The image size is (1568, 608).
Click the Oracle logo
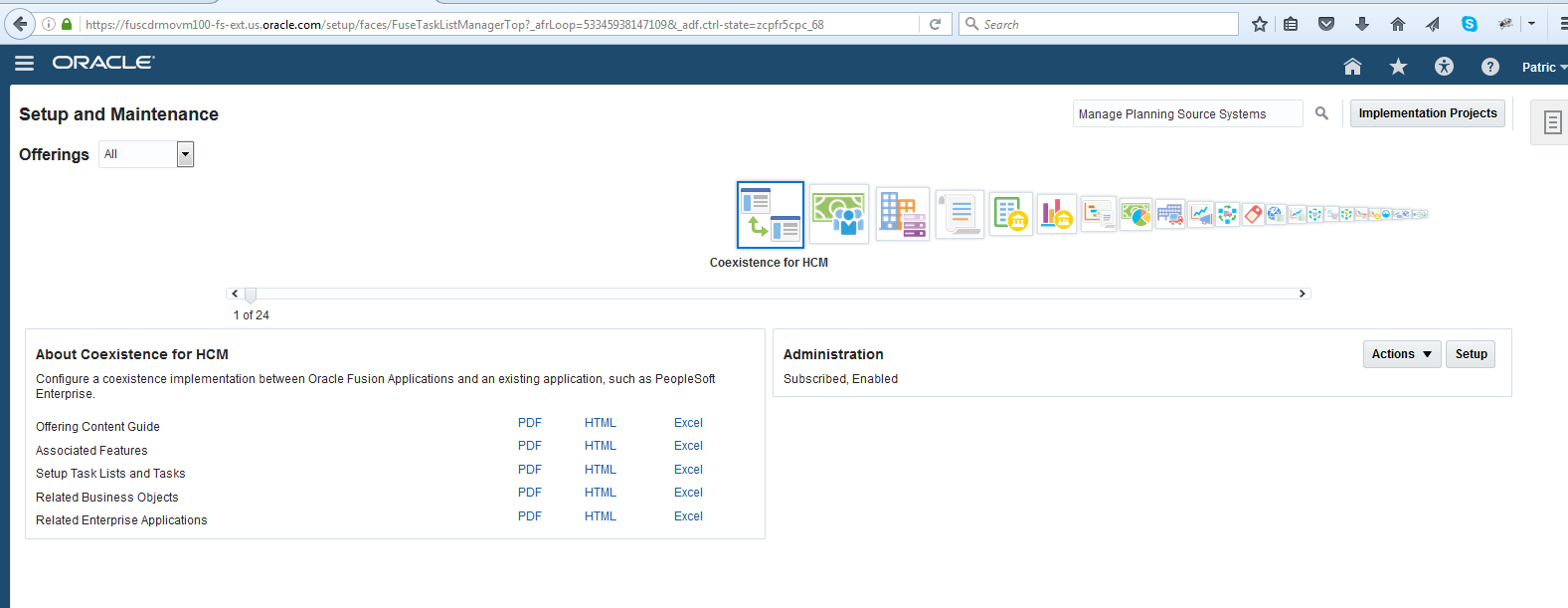click(x=103, y=63)
